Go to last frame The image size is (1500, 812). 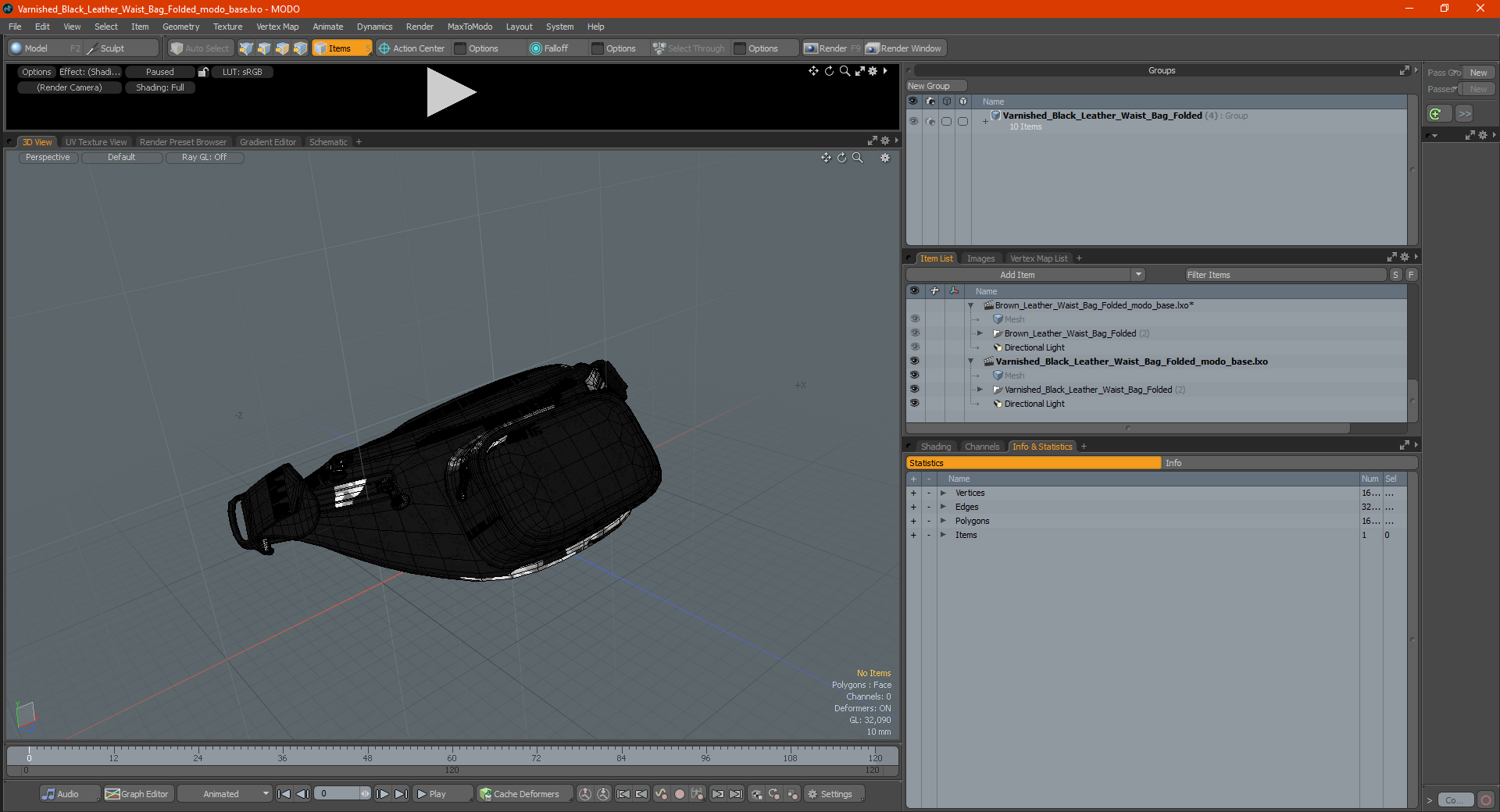pyautogui.click(x=402, y=794)
